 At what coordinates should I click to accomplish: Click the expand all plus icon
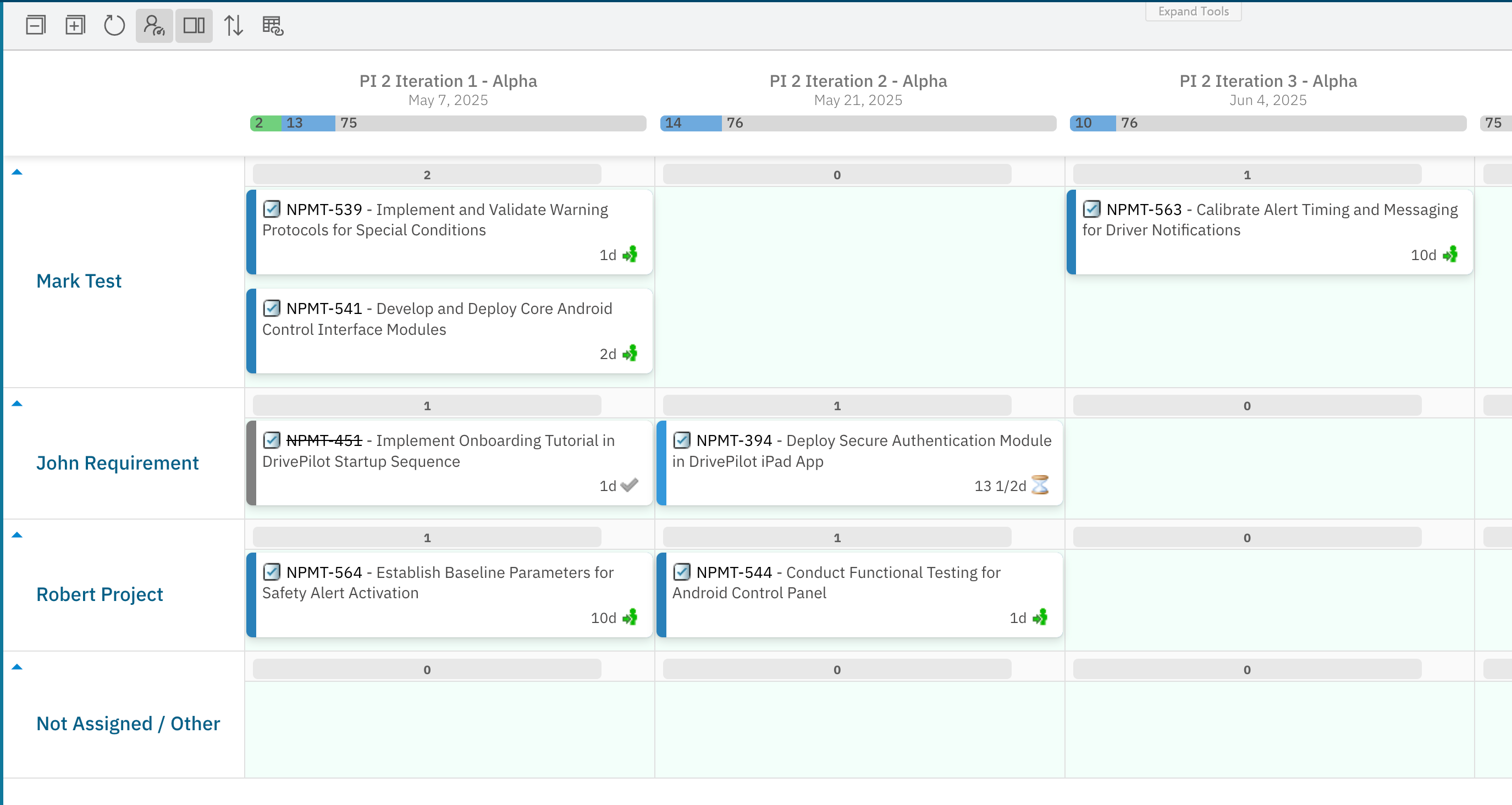click(x=75, y=25)
